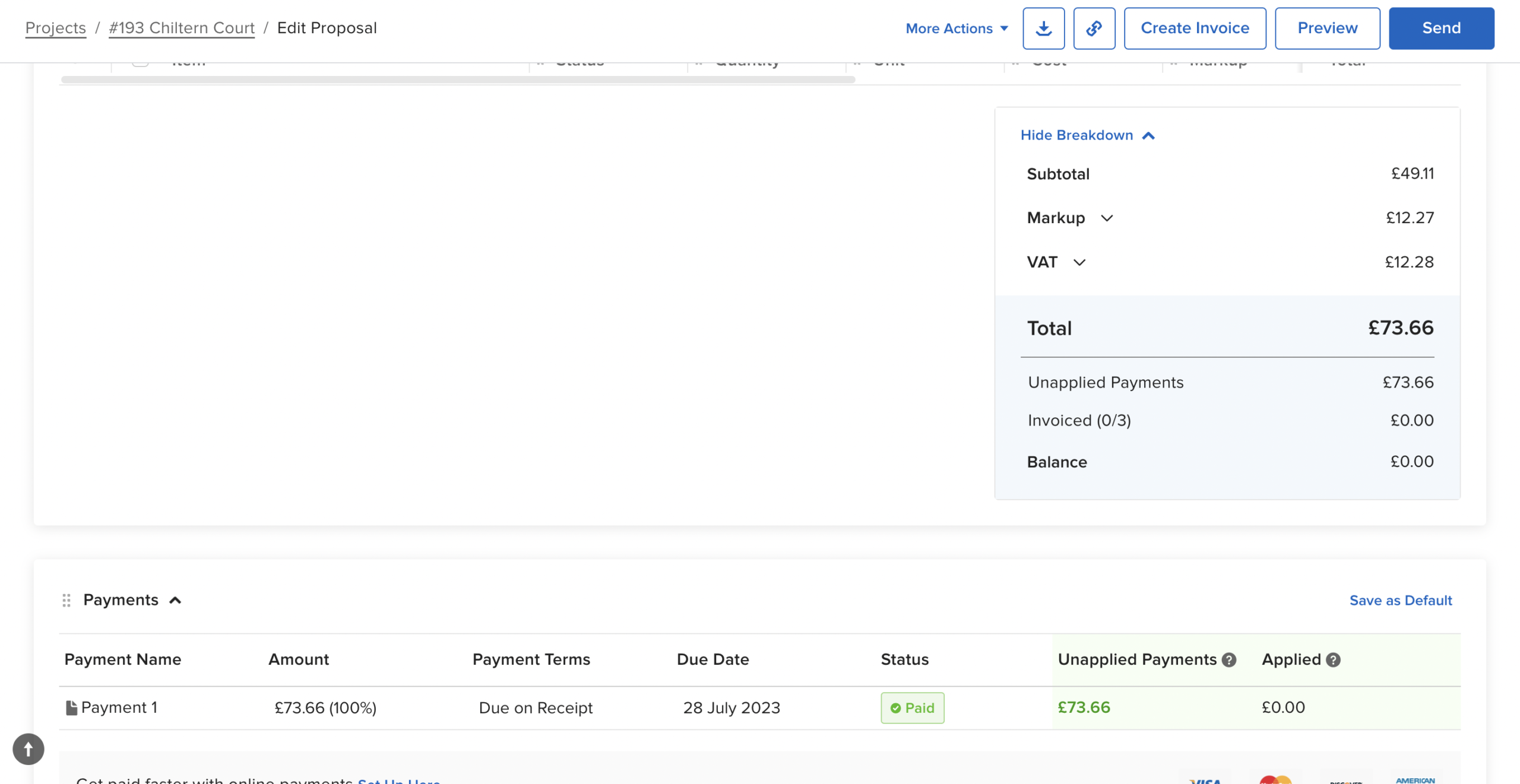Viewport: 1520px width, 784px height.
Task: Click the Payments section drag handle
Action: click(x=66, y=600)
